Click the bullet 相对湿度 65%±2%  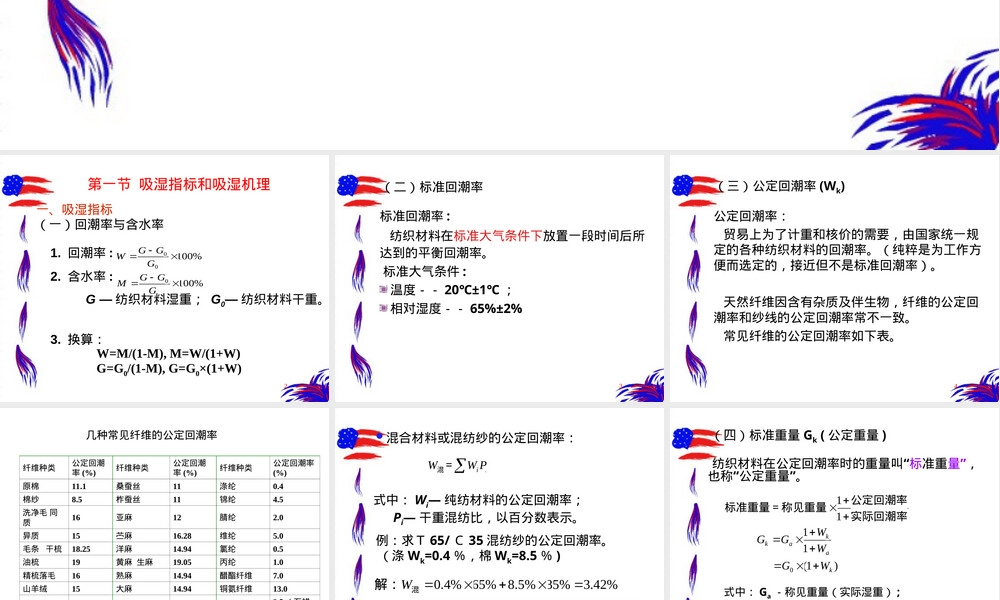(451, 309)
